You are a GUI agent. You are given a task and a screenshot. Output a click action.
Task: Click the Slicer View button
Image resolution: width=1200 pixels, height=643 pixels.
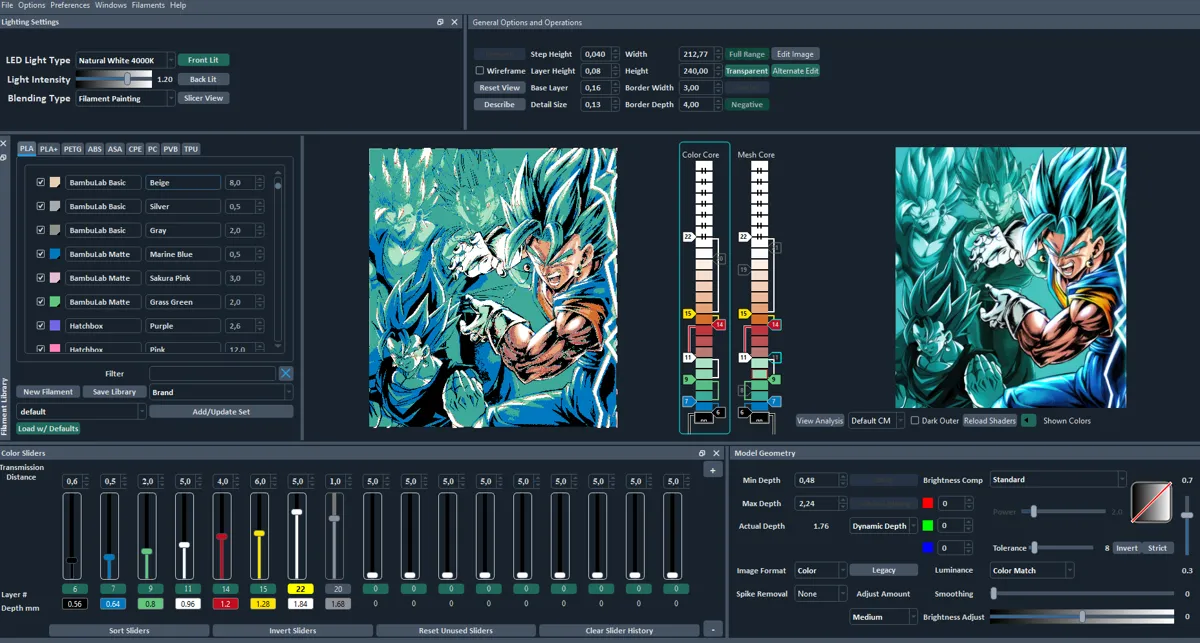coord(203,98)
